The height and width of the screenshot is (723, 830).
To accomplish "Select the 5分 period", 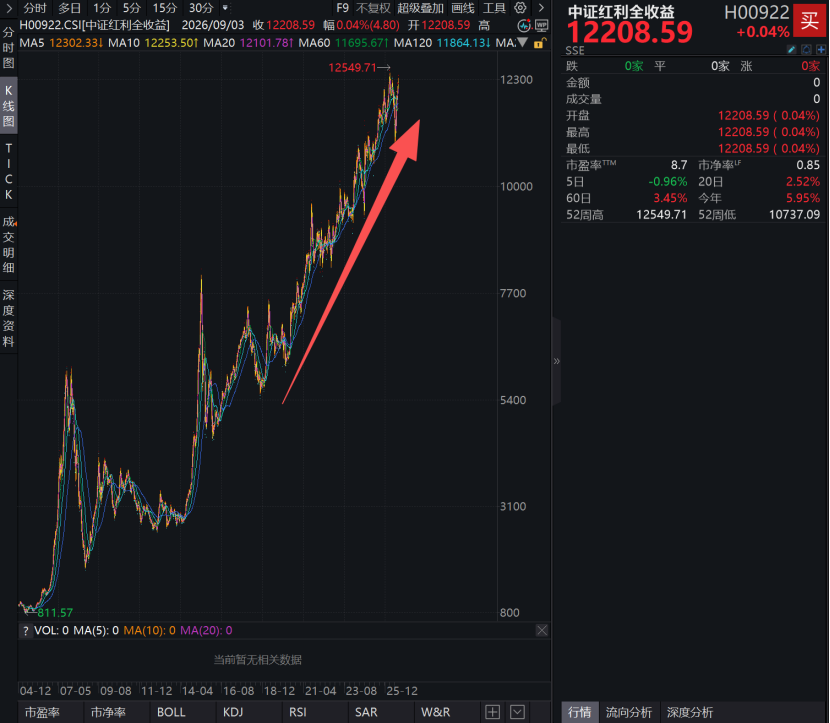I will click(x=132, y=8).
